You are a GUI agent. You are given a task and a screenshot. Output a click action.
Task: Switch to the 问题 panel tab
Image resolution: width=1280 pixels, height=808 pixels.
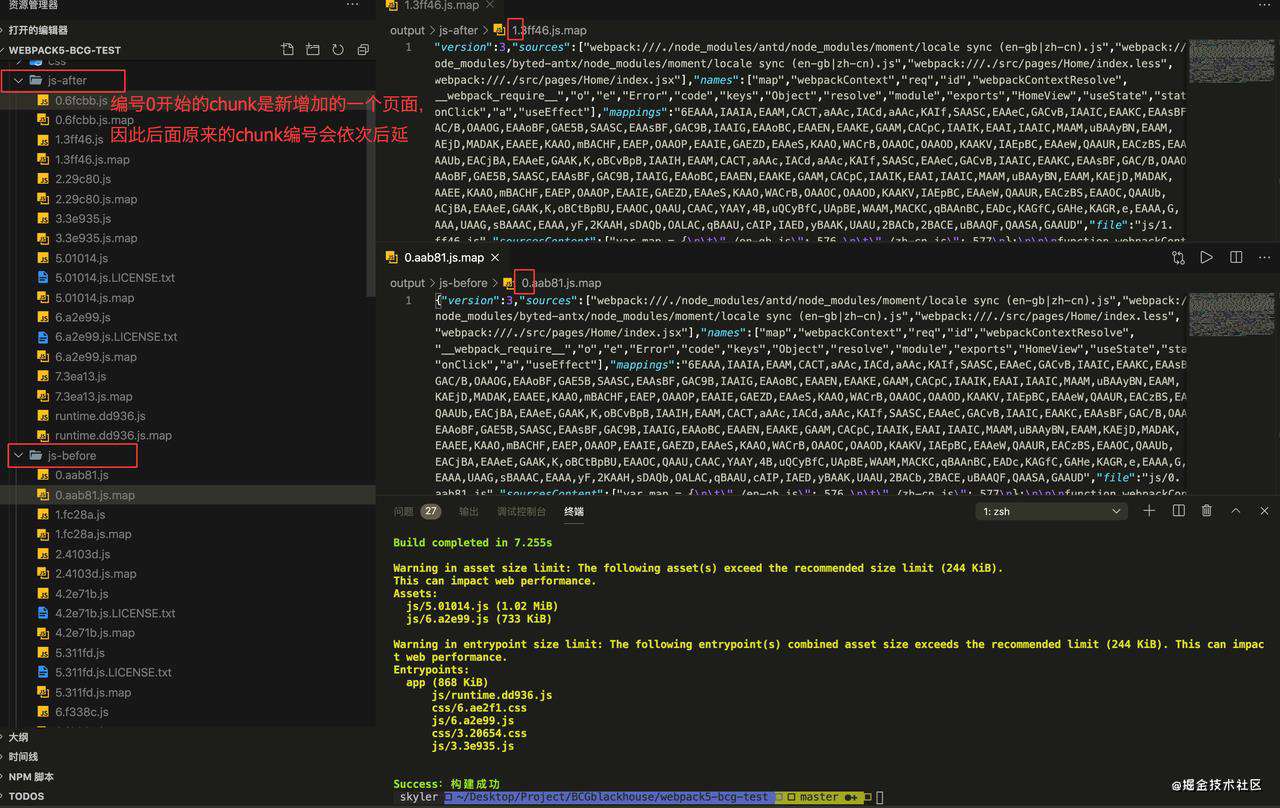(403, 511)
